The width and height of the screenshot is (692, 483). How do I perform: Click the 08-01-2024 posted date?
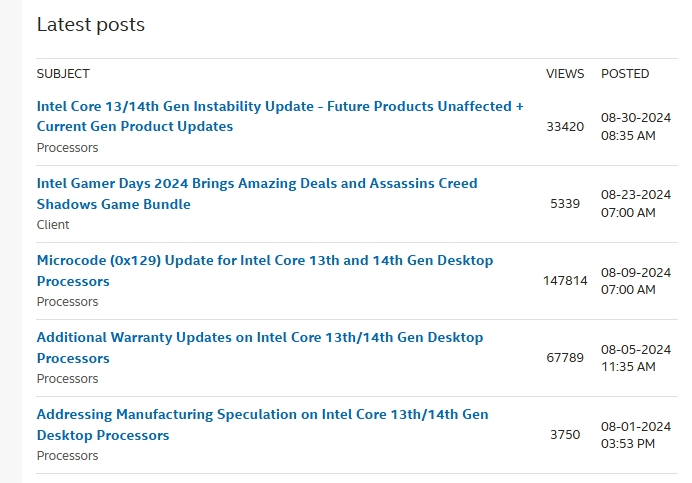pyautogui.click(x=635, y=426)
